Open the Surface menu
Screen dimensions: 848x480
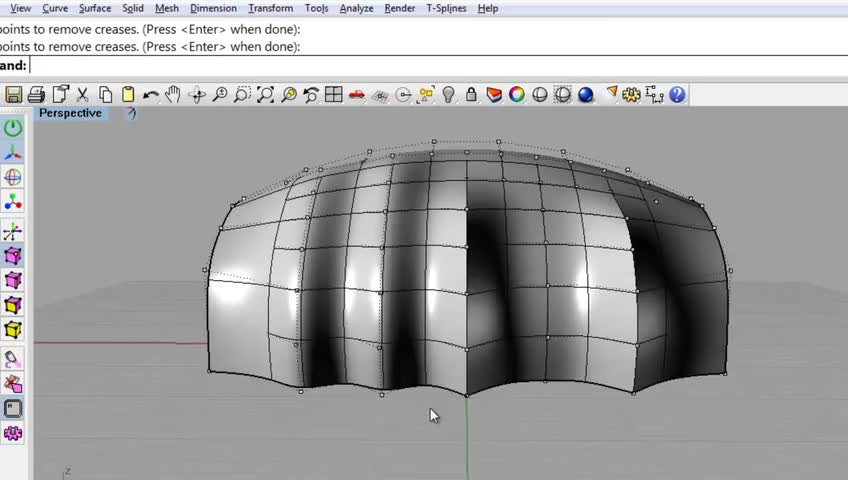95,8
